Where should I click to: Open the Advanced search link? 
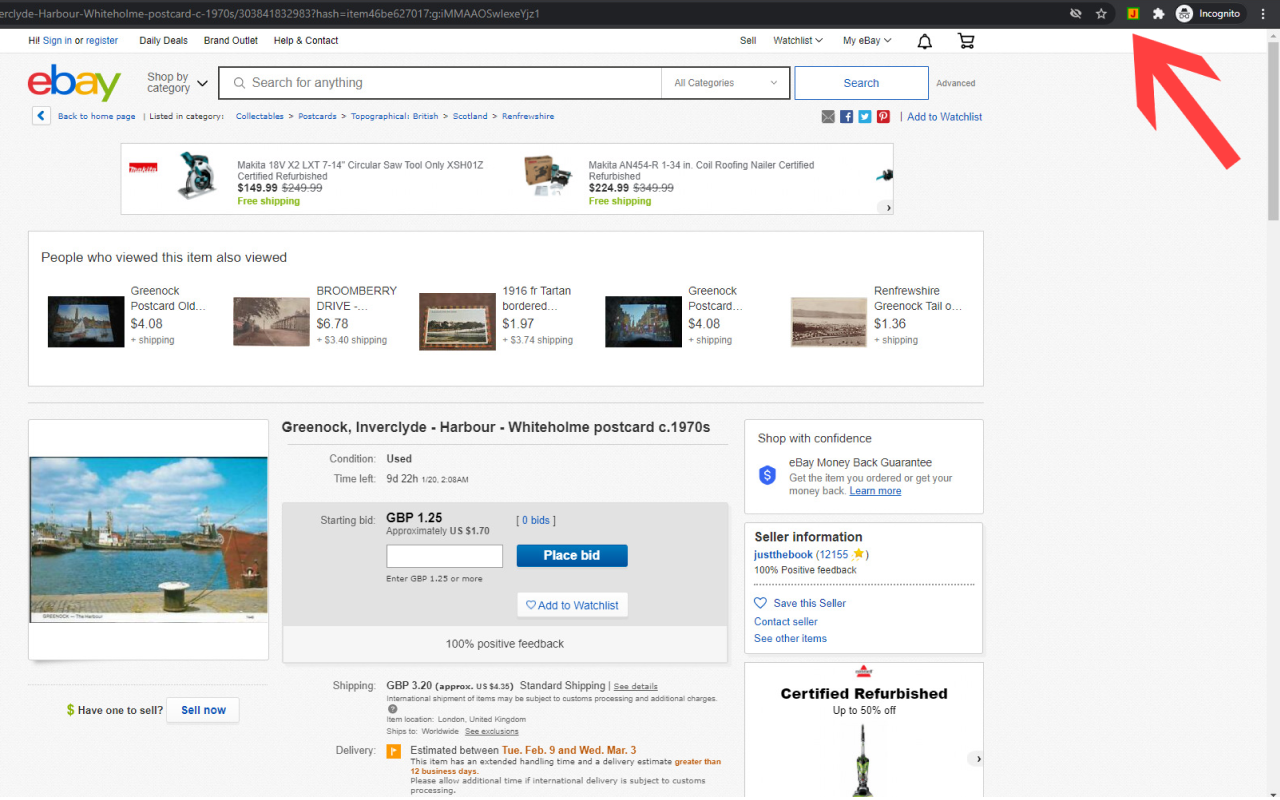956,83
